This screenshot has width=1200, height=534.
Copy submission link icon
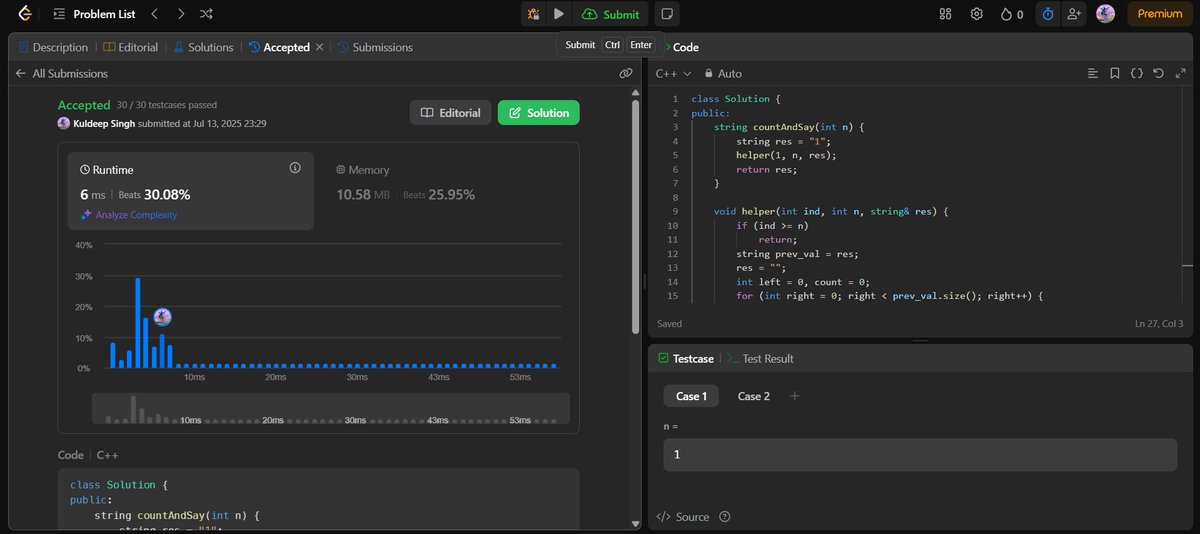(626, 73)
